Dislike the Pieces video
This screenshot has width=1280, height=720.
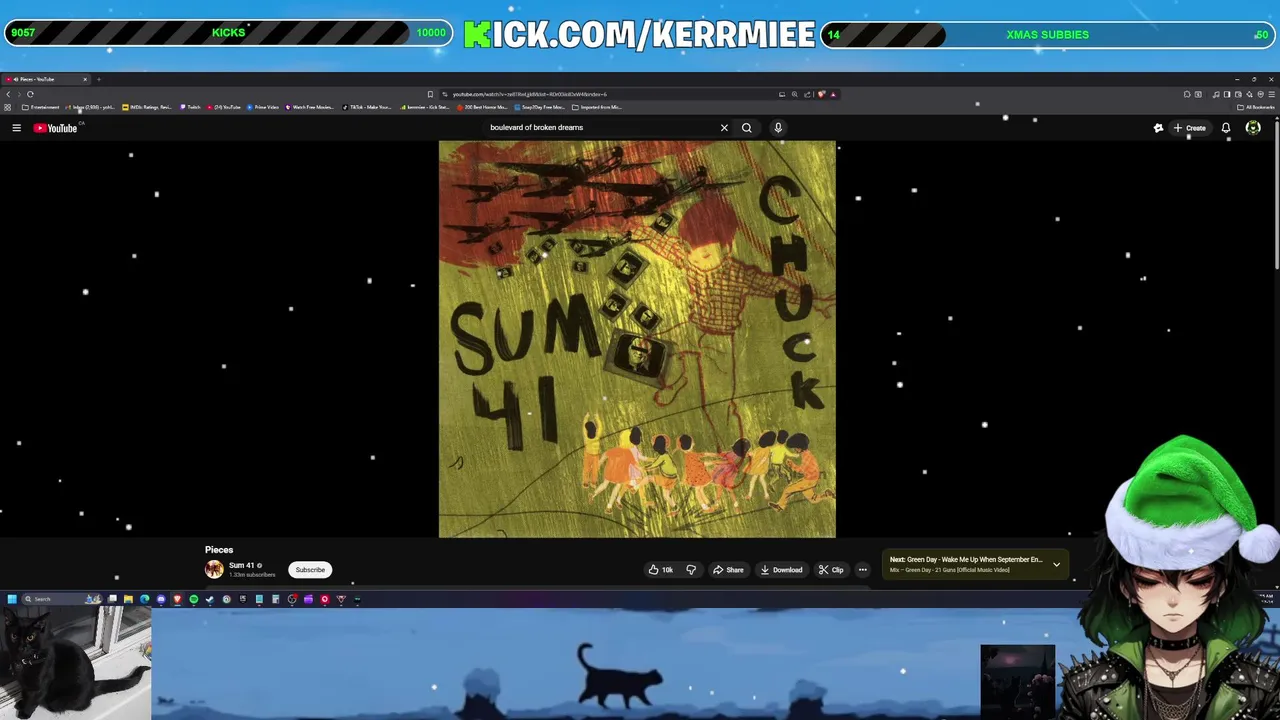click(x=690, y=570)
